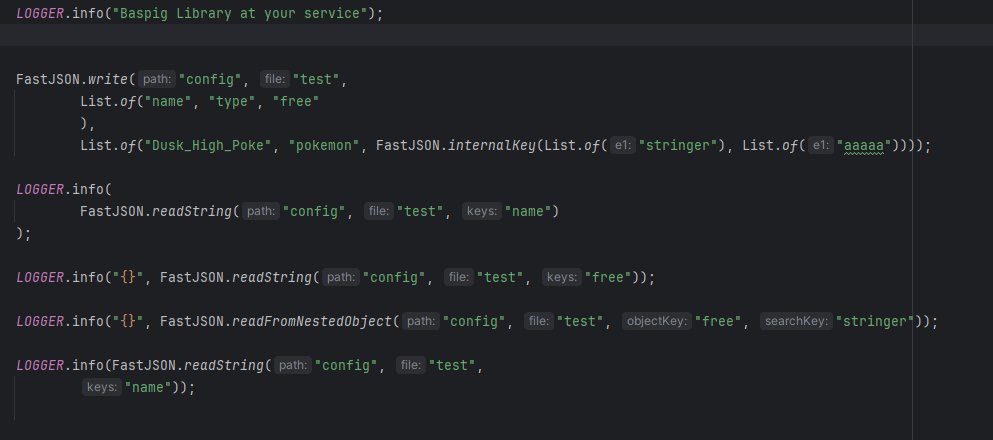This screenshot has height=440, width=993.
Task: Click LOGGER on the Baspig Library line
Action: pyautogui.click(x=40, y=13)
